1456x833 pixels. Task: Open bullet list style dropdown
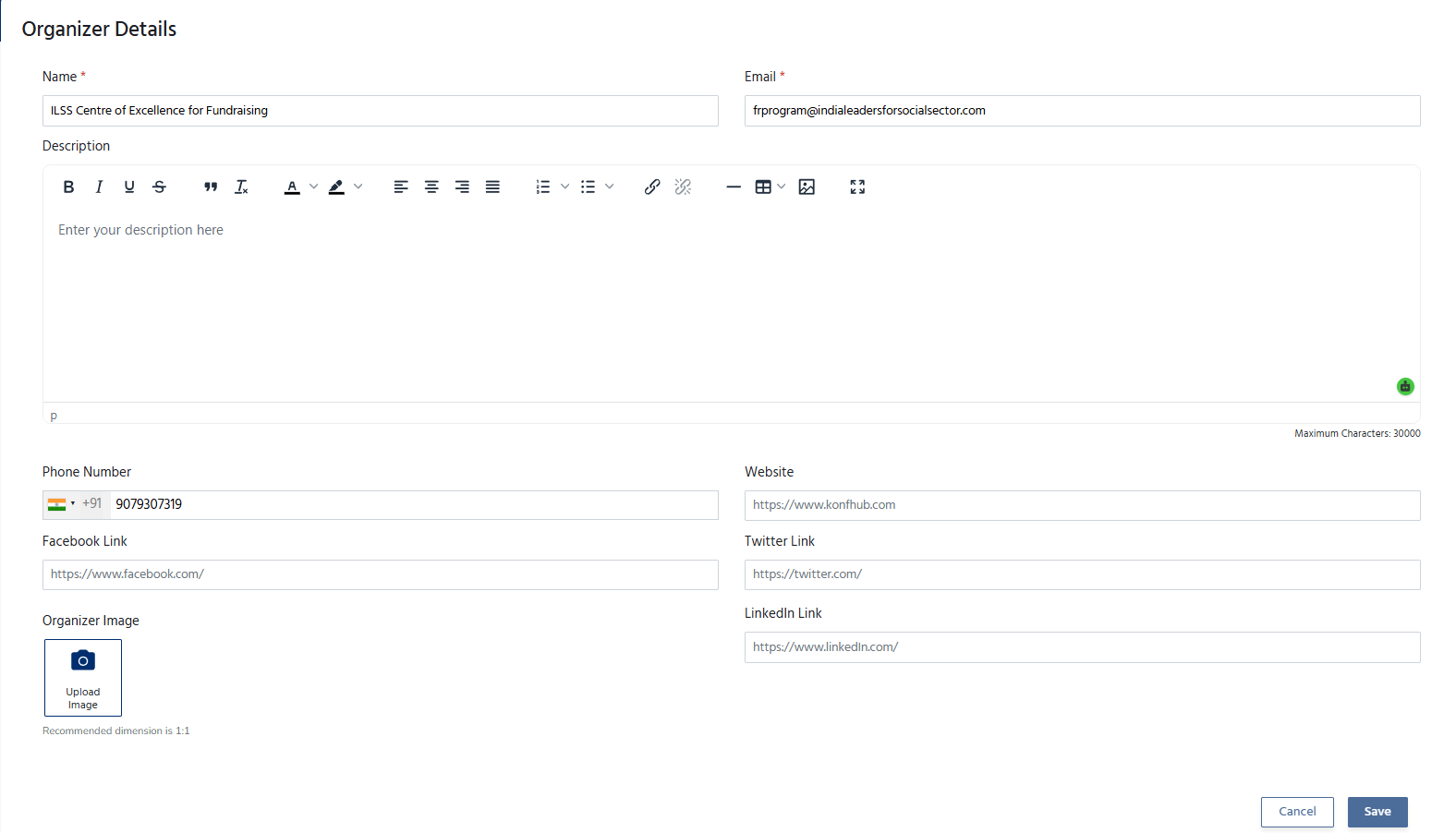609,187
